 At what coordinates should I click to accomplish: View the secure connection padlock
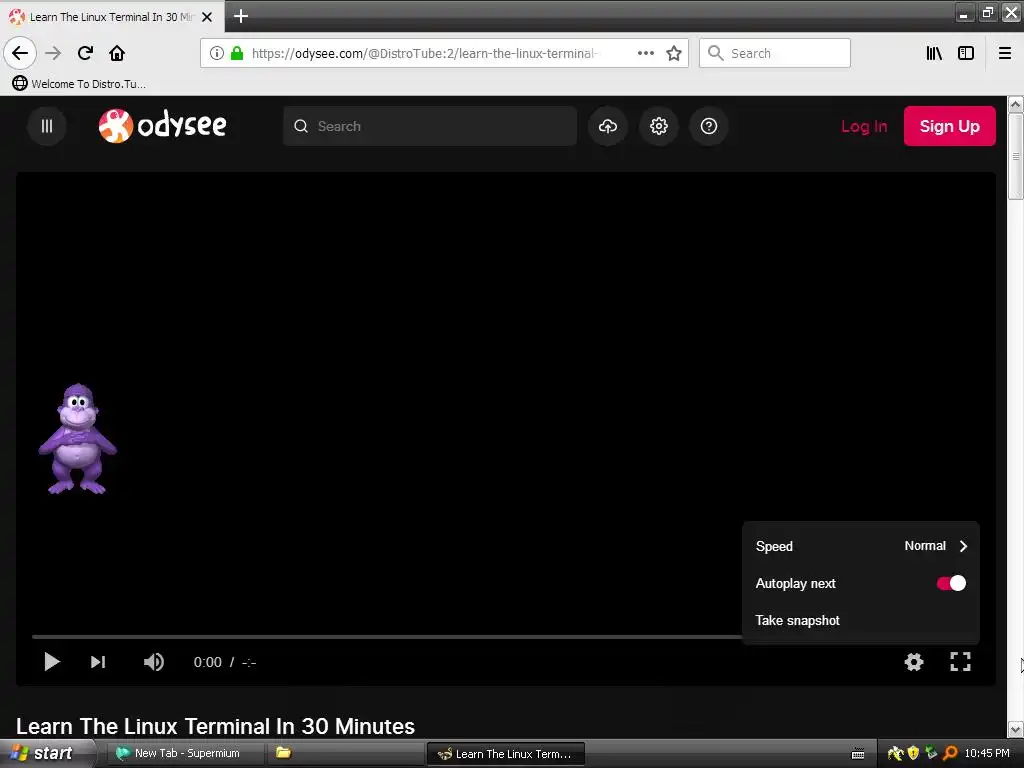[x=237, y=53]
